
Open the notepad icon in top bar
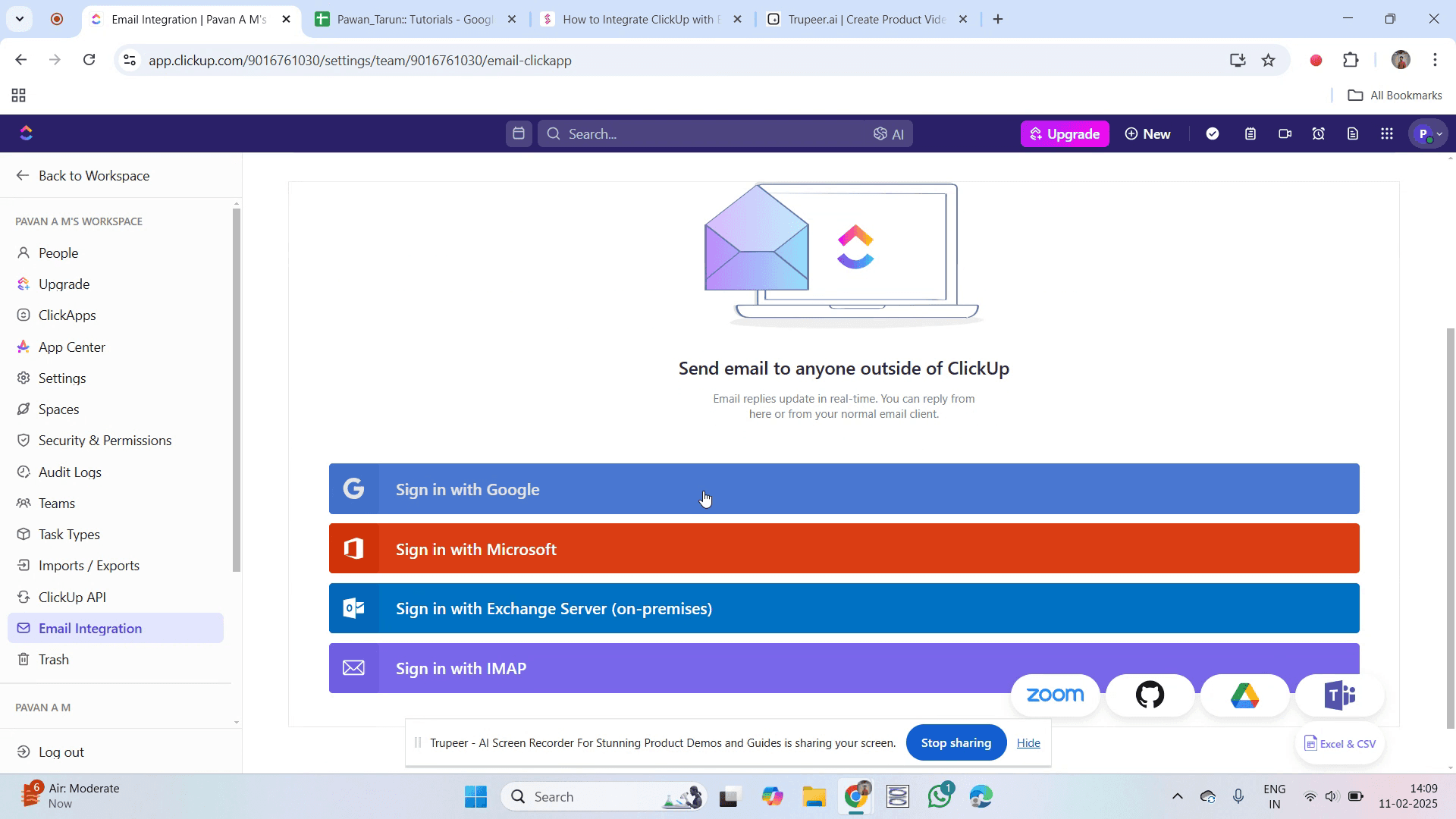click(x=1250, y=134)
